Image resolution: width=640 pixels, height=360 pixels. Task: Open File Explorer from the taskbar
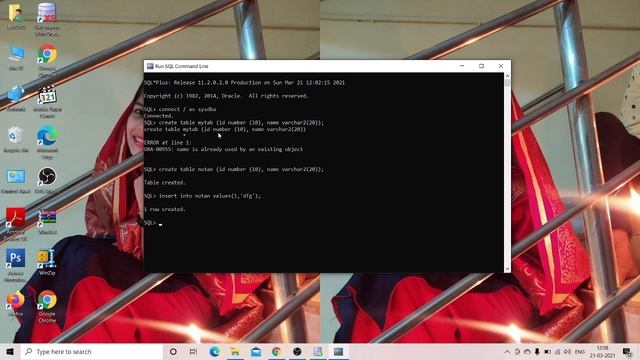(x=235, y=351)
